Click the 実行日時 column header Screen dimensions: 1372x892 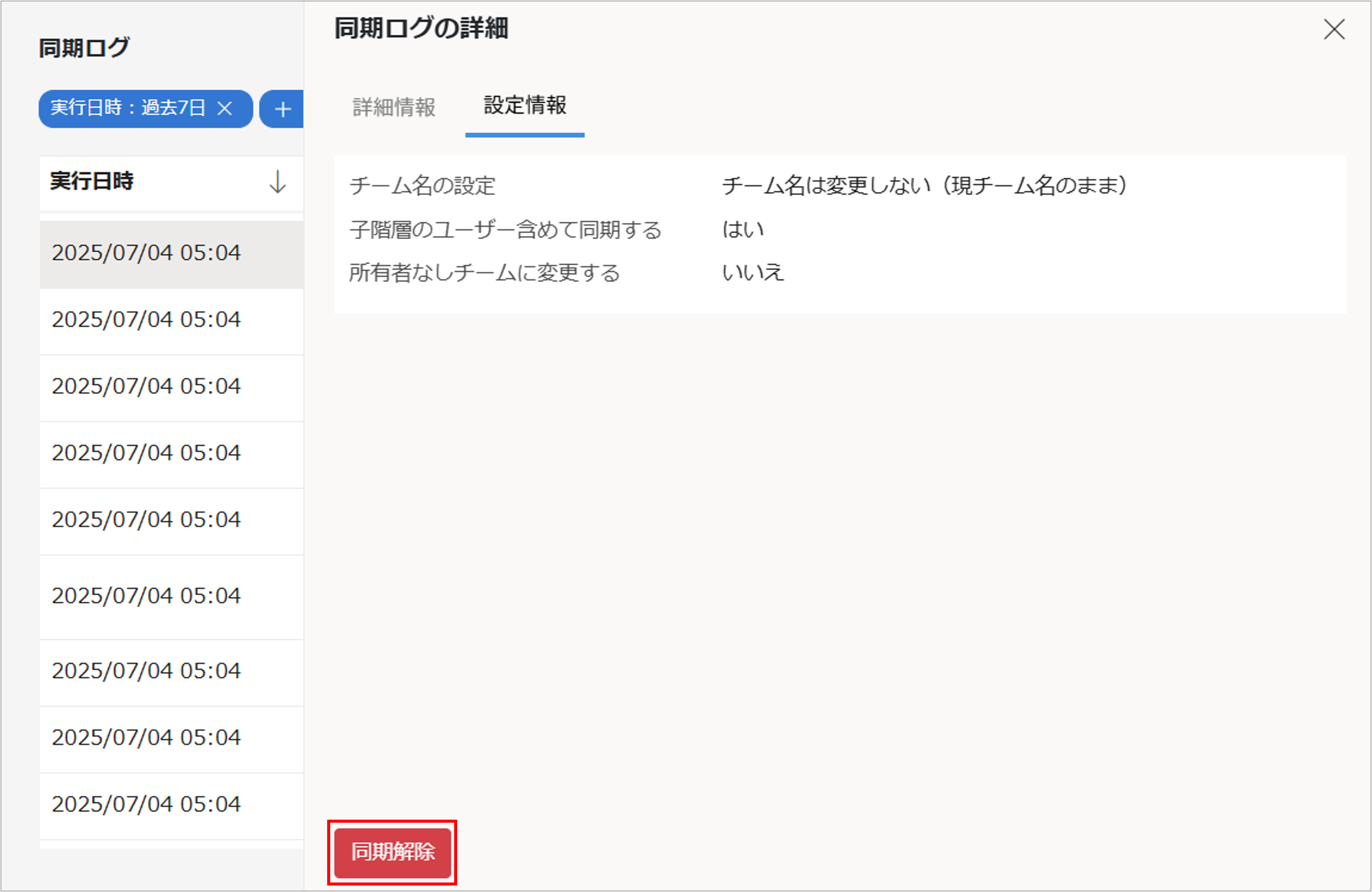tap(92, 182)
